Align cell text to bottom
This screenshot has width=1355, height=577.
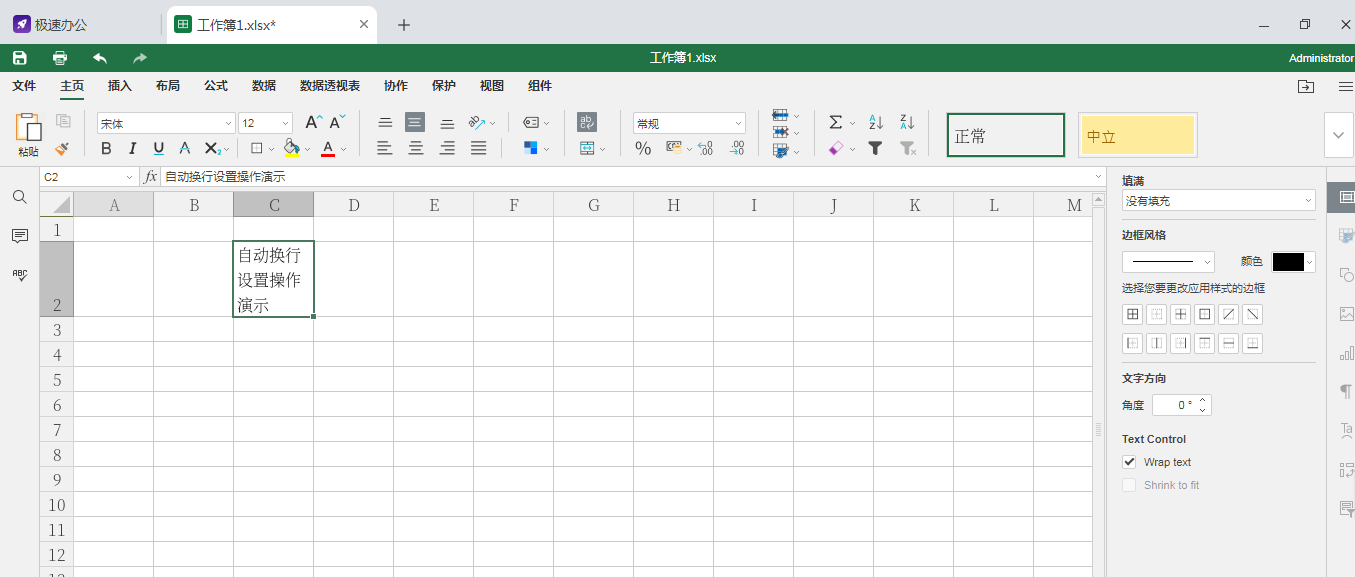(x=447, y=122)
